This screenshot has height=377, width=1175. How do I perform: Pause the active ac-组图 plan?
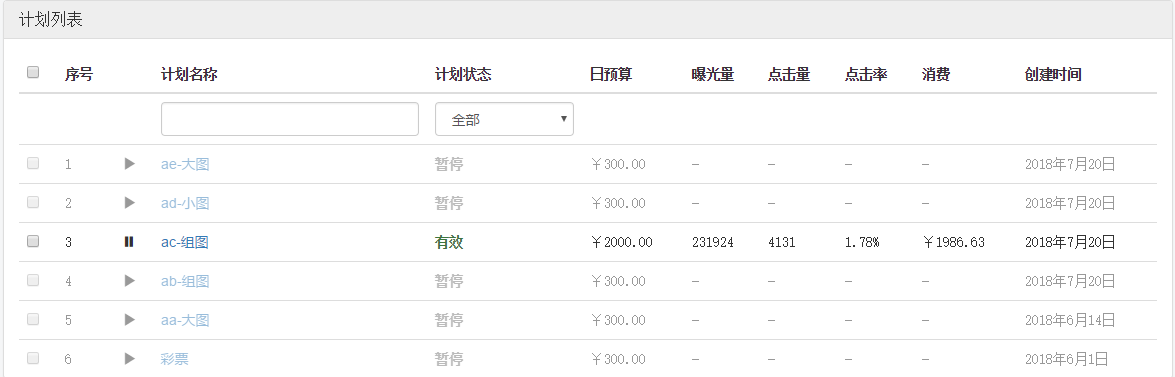129,241
